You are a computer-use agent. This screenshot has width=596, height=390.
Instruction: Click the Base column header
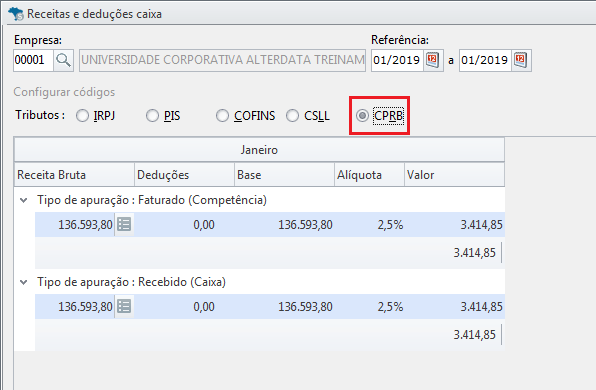pos(285,175)
